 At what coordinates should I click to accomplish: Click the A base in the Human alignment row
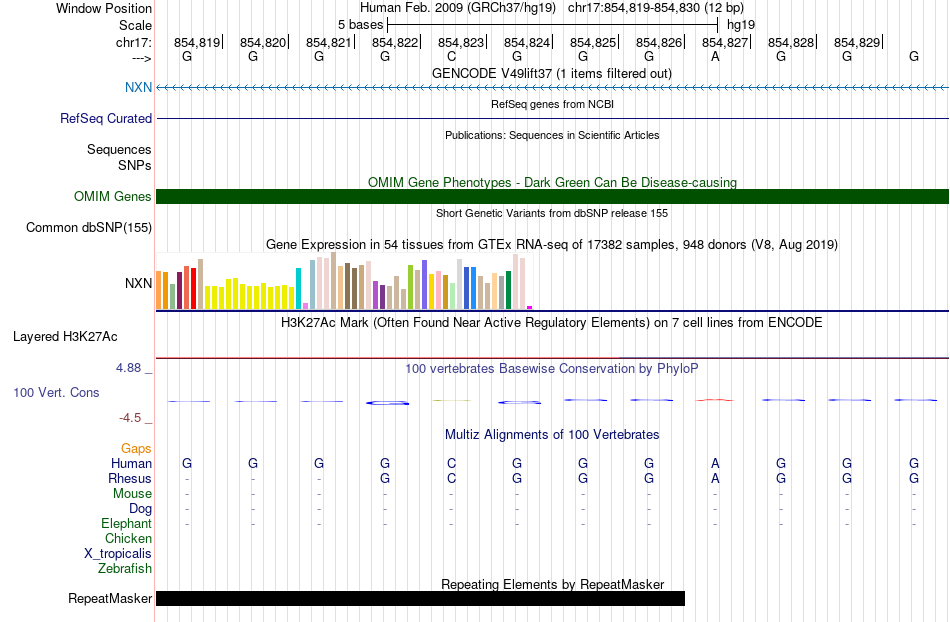coord(715,463)
